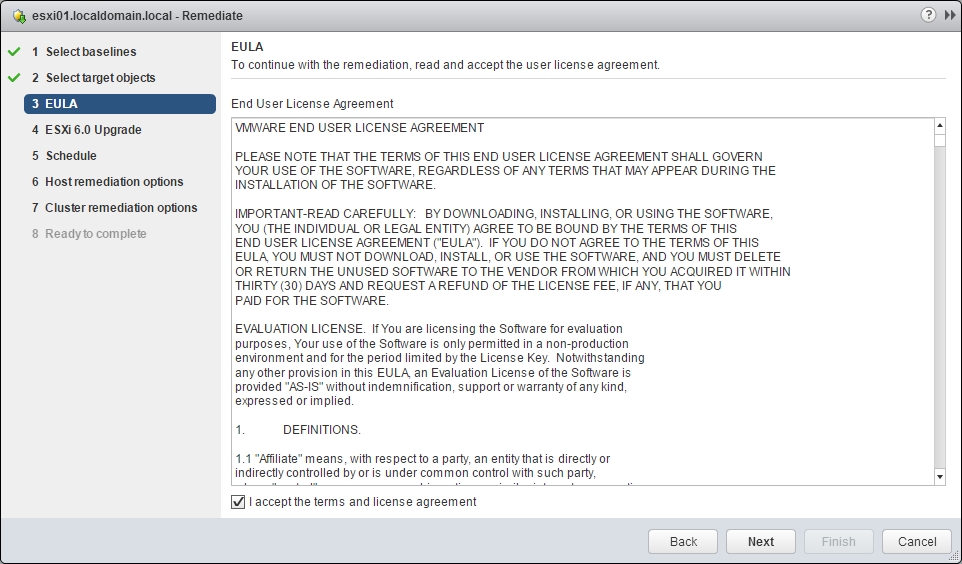The height and width of the screenshot is (564, 962).
Task: Open Cluster remediation options step
Action: pyautogui.click(x=121, y=208)
